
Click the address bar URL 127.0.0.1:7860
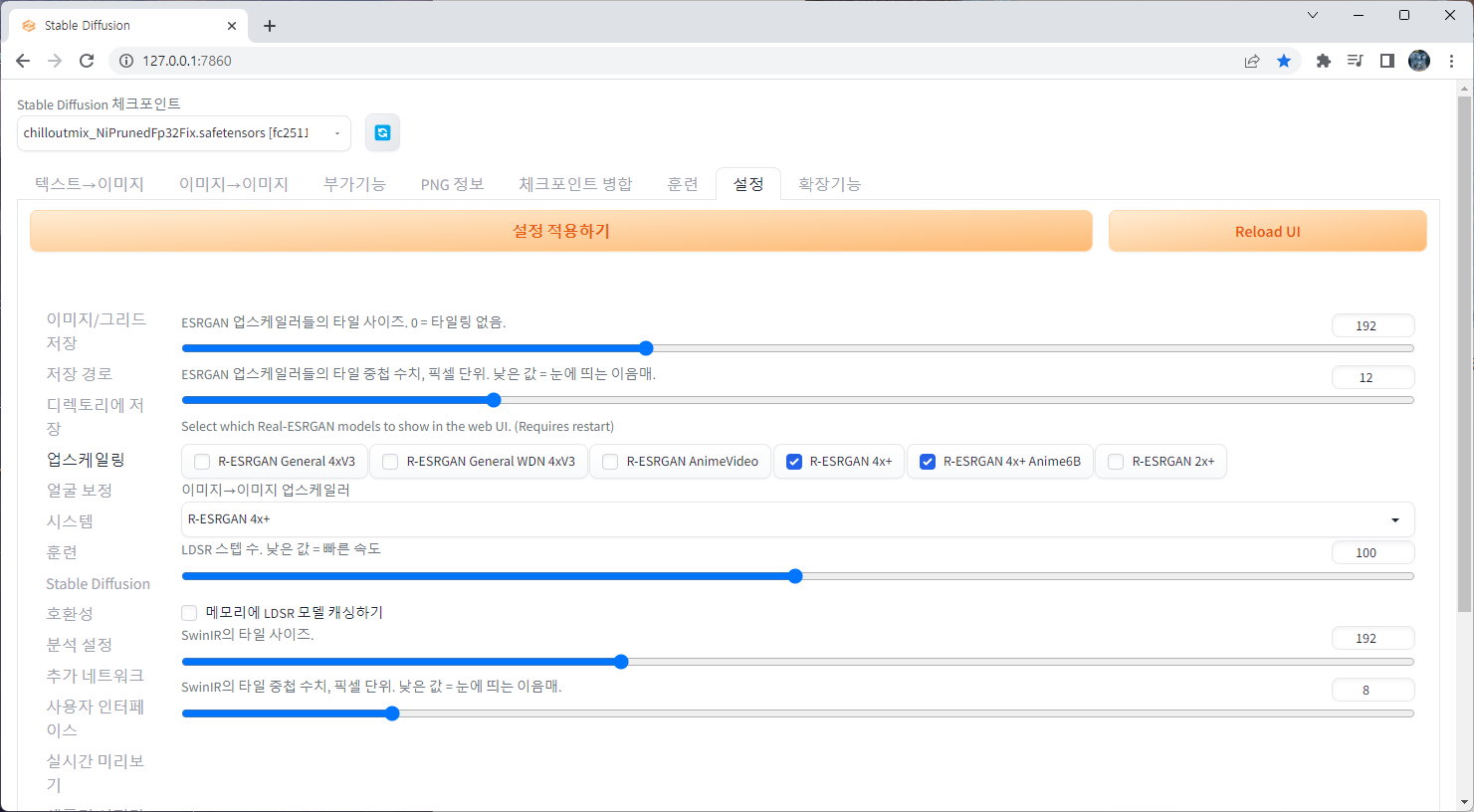187,61
